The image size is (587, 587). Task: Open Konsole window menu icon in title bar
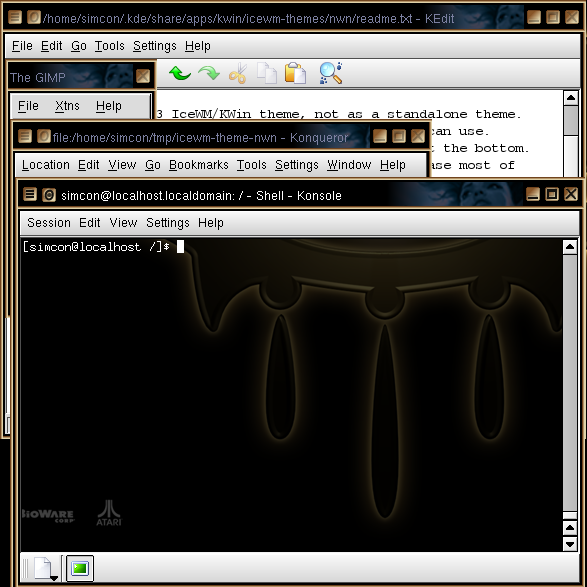click(30, 195)
